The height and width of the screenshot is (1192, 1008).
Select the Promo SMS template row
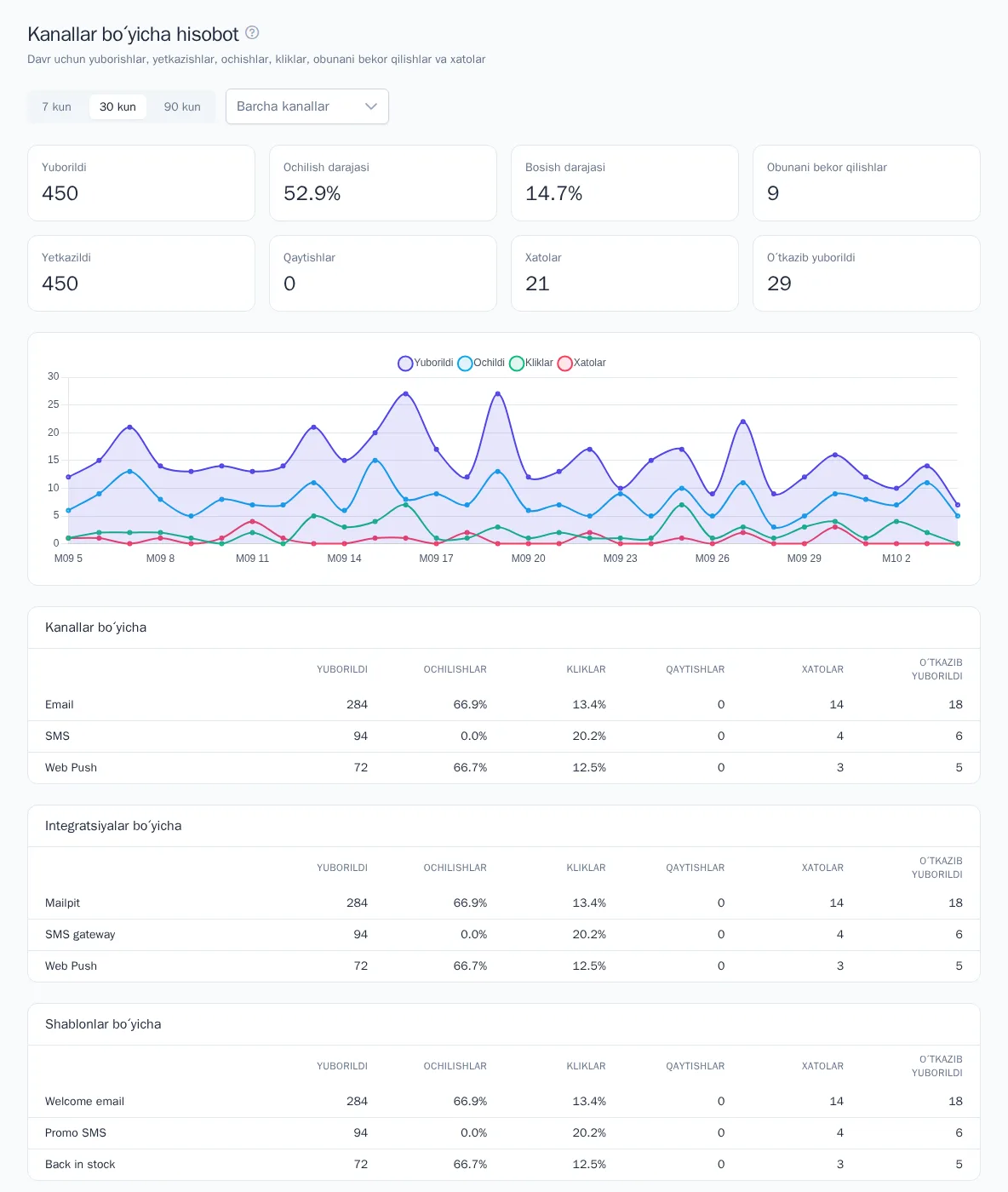click(x=504, y=1133)
